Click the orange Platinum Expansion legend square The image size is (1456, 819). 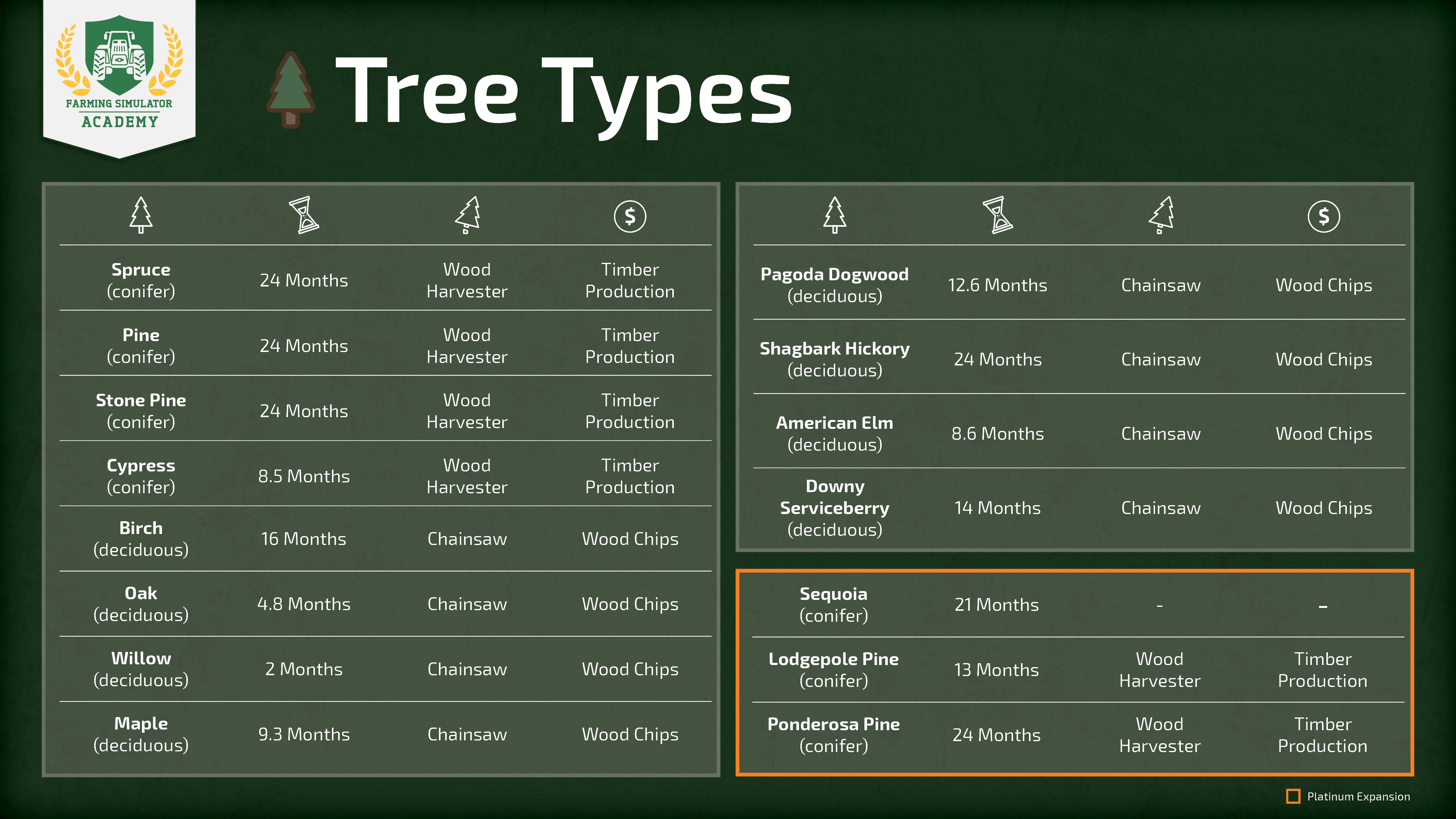point(1293,796)
